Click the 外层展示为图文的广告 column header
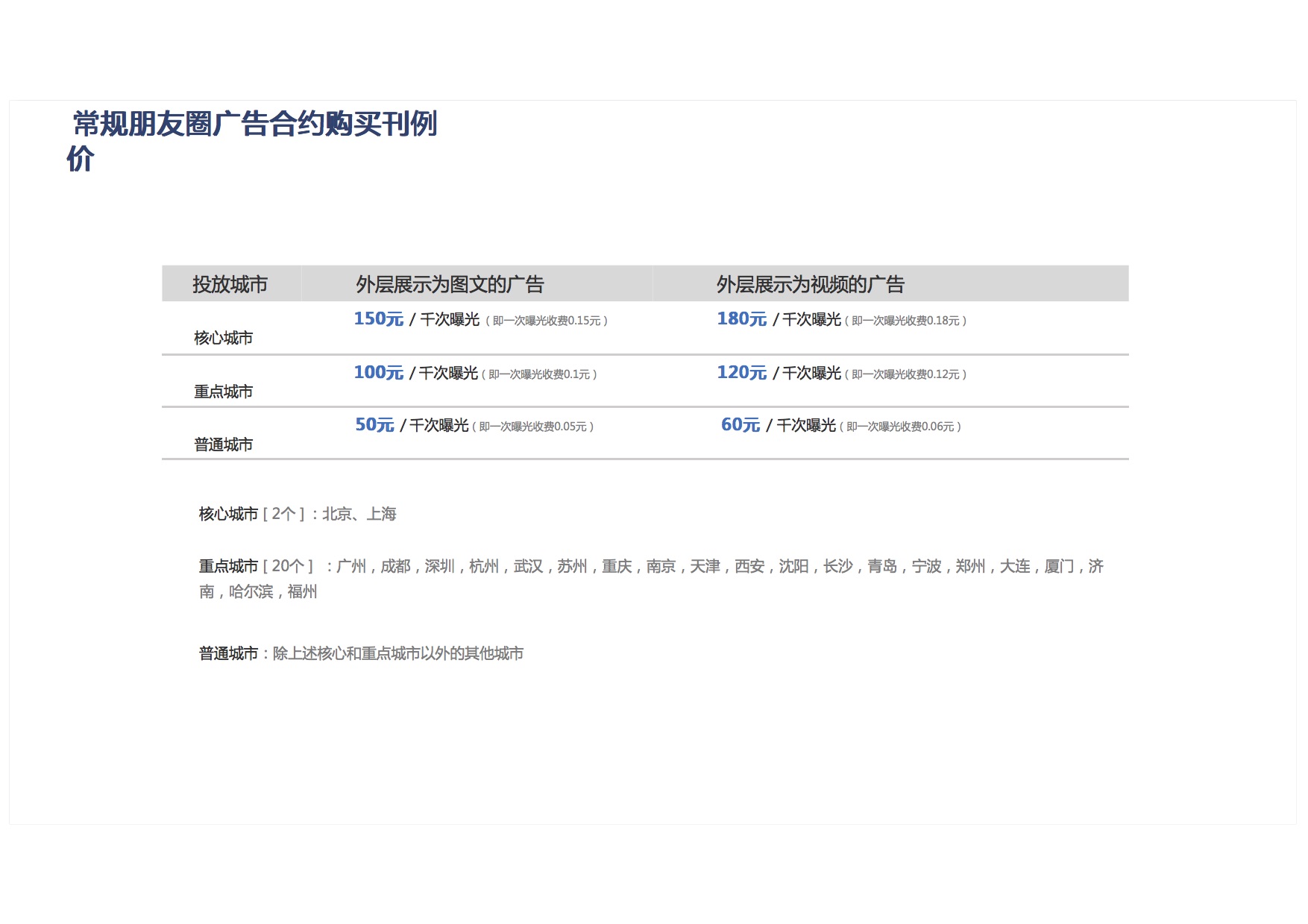Viewport: 1308px width, 924px height. pyautogui.click(x=450, y=284)
